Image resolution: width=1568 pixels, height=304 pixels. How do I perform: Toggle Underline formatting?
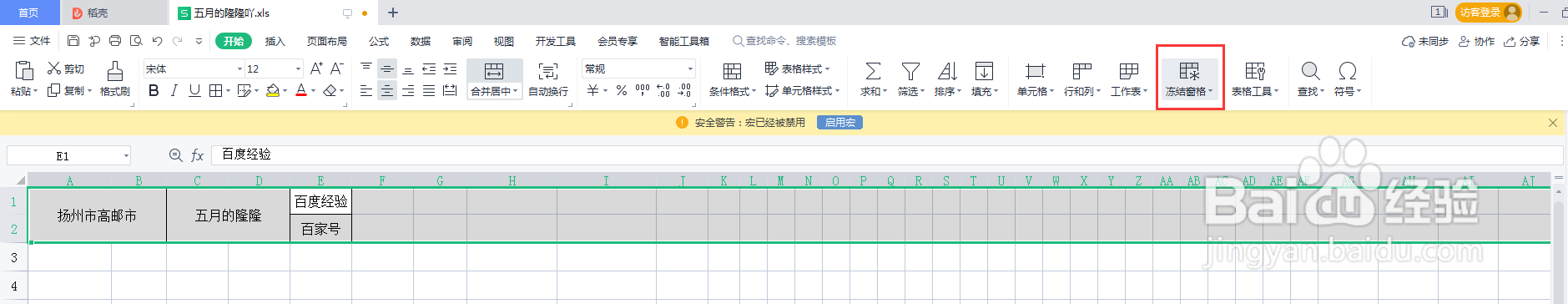click(194, 90)
